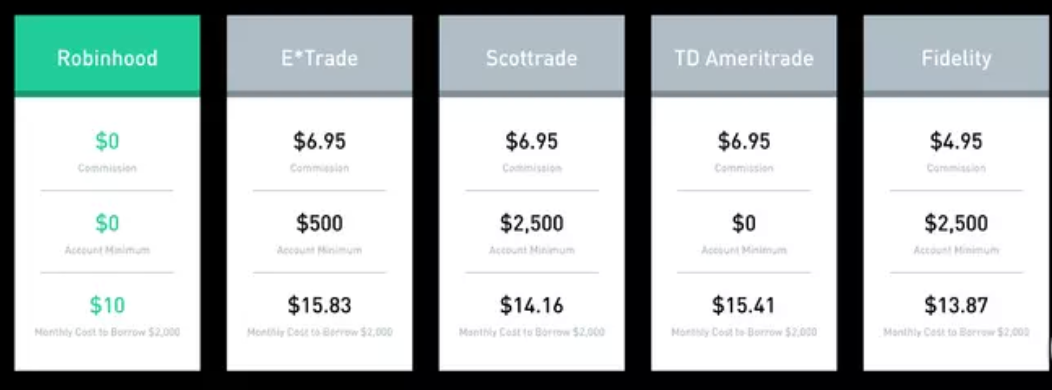1052x390 pixels.
Task: Select the E*Trade column header
Action: [x=319, y=56]
